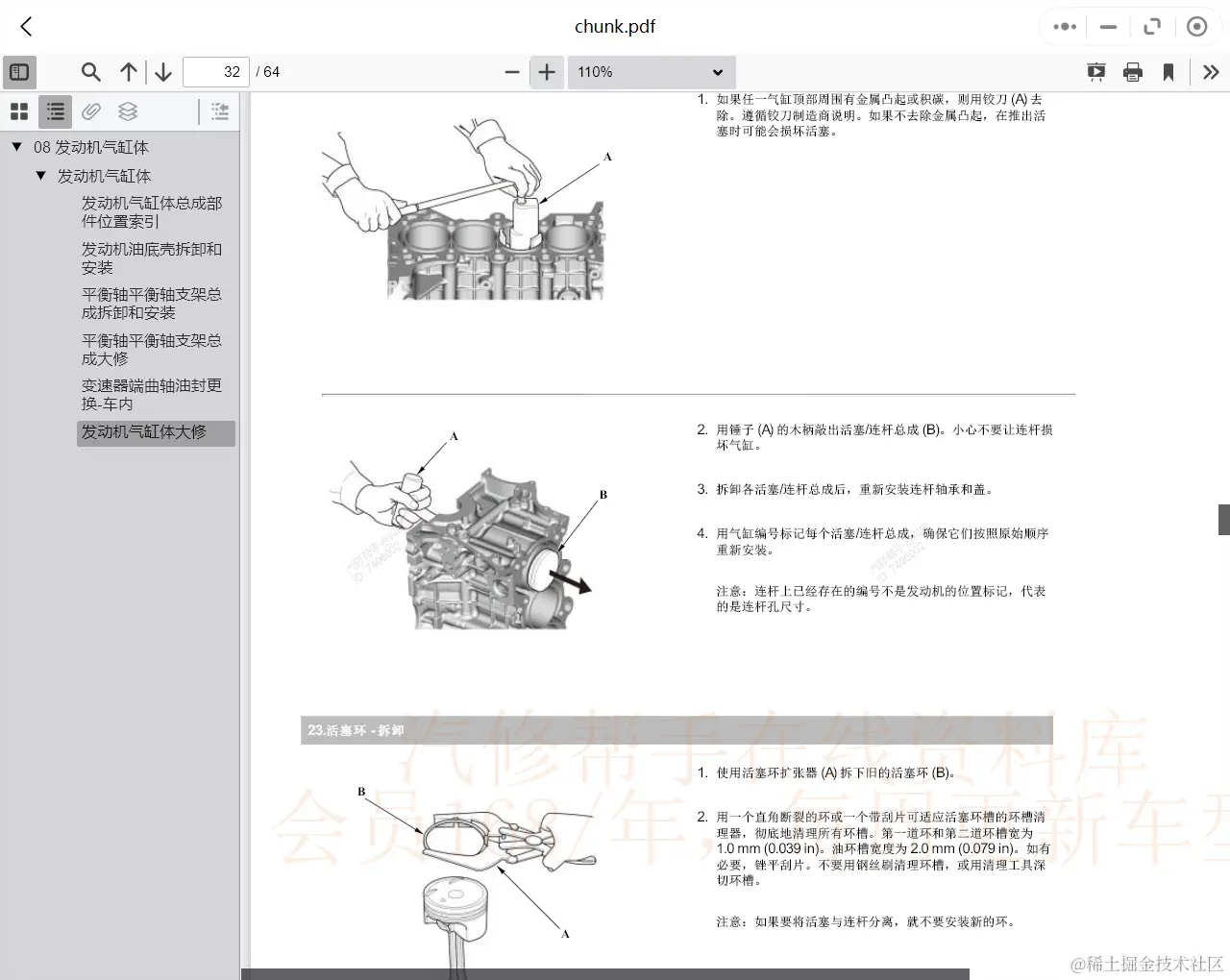Open the layers panel in the sidebar
1230x980 pixels.
tap(128, 110)
